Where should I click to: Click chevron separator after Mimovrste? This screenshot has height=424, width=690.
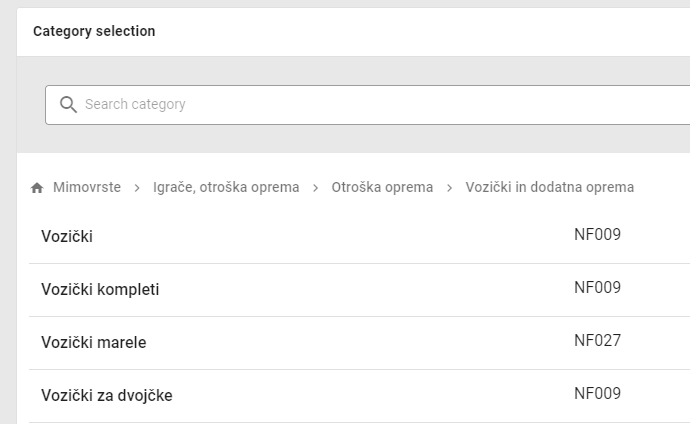pos(137,188)
